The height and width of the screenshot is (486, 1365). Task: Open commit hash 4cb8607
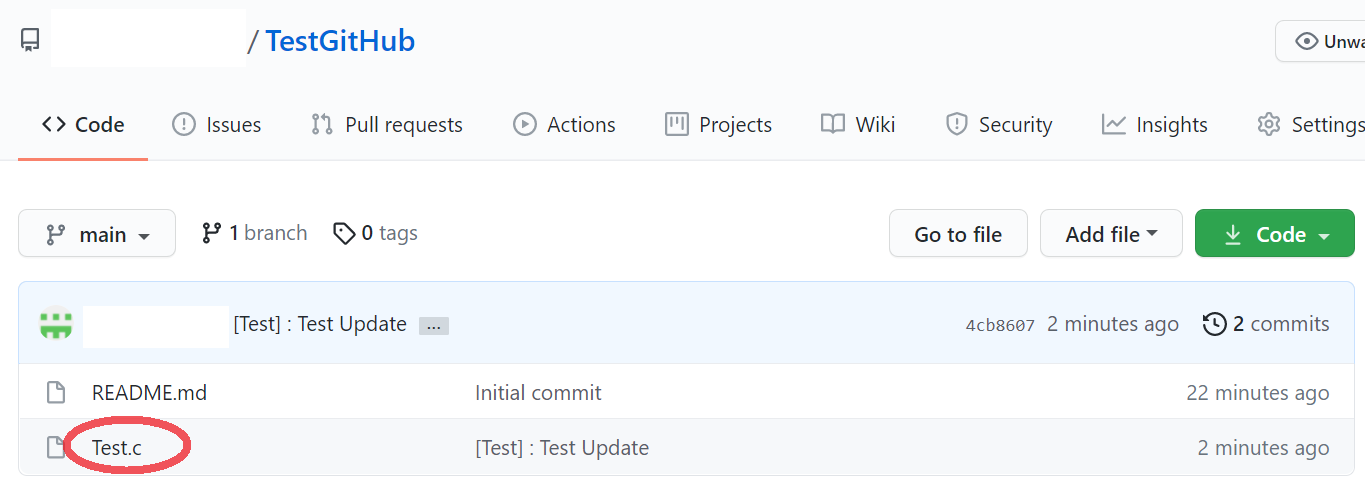pyautogui.click(x=1000, y=325)
